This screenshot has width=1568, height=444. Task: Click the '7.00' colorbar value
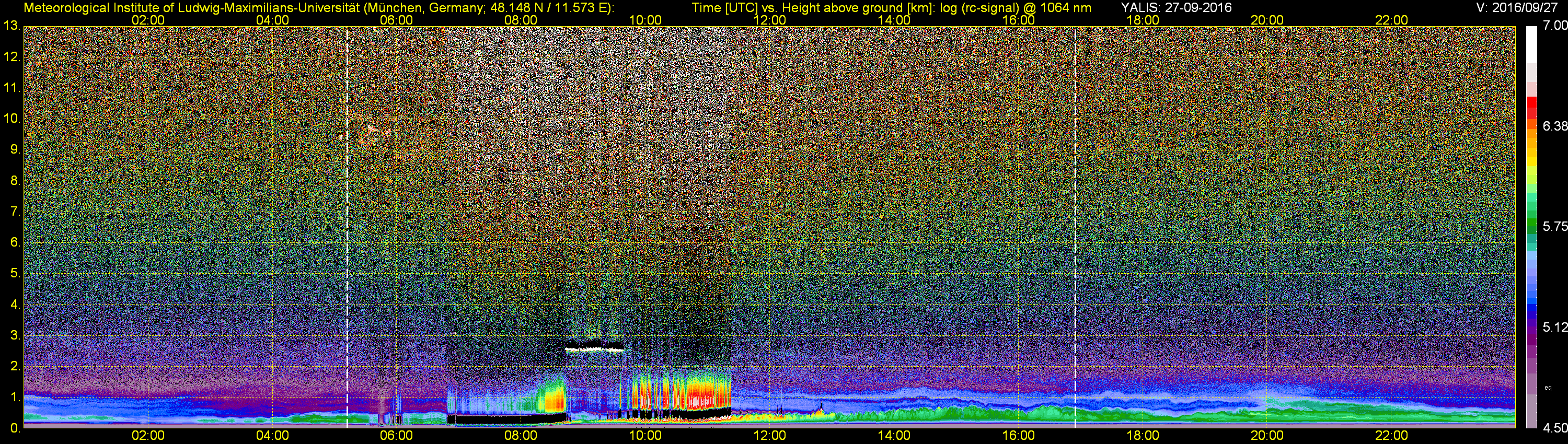coord(1555,26)
